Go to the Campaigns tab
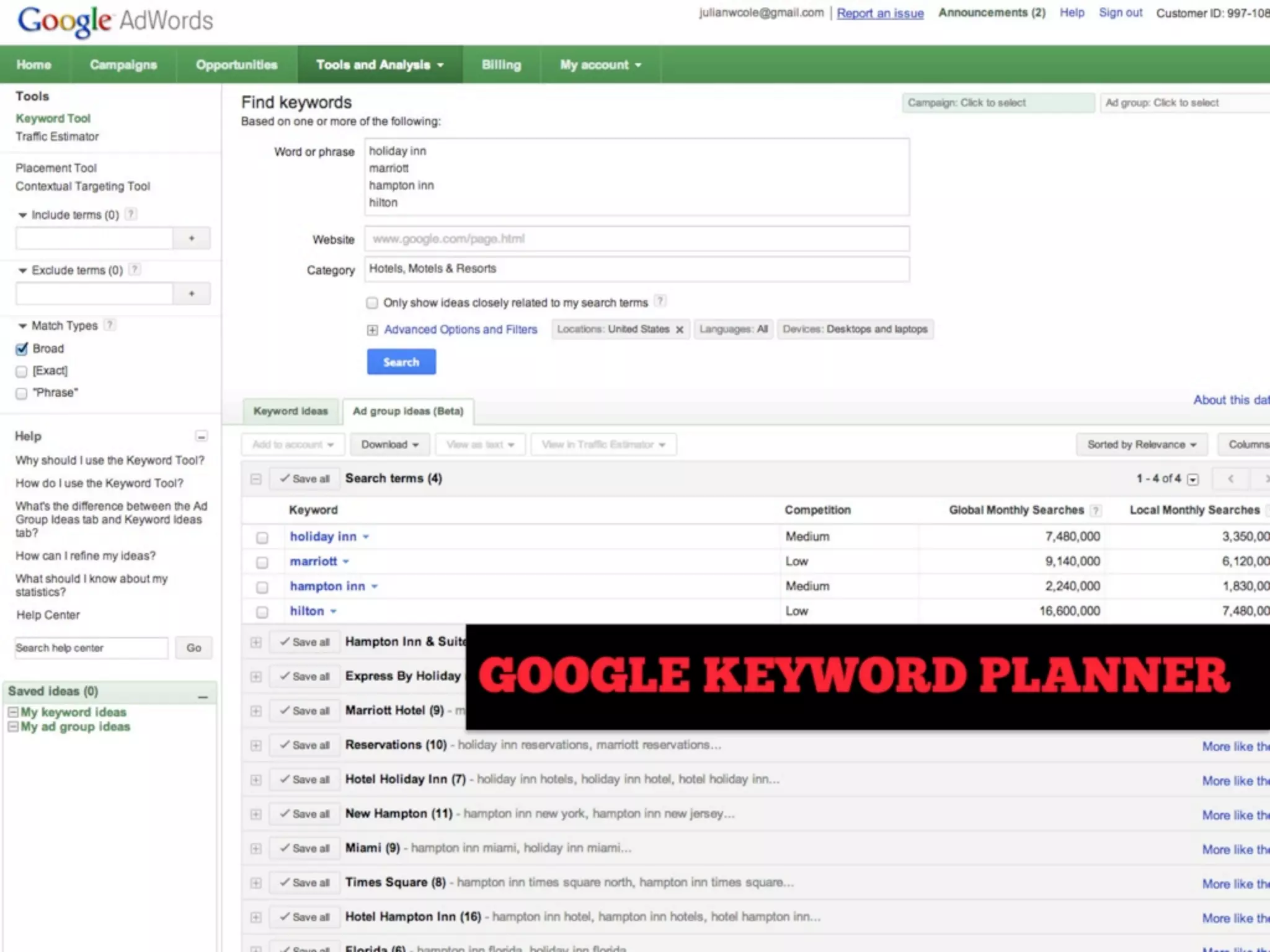This screenshot has width=1270, height=952. pyautogui.click(x=123, y=65)
